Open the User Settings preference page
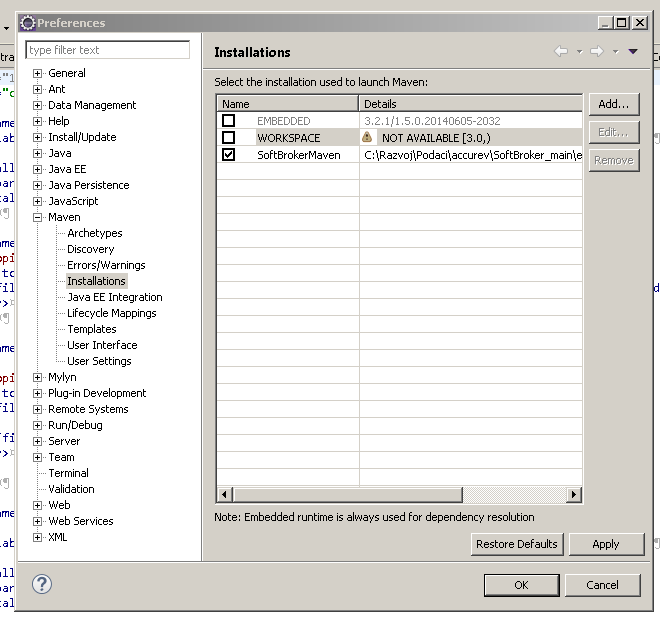 99,361
